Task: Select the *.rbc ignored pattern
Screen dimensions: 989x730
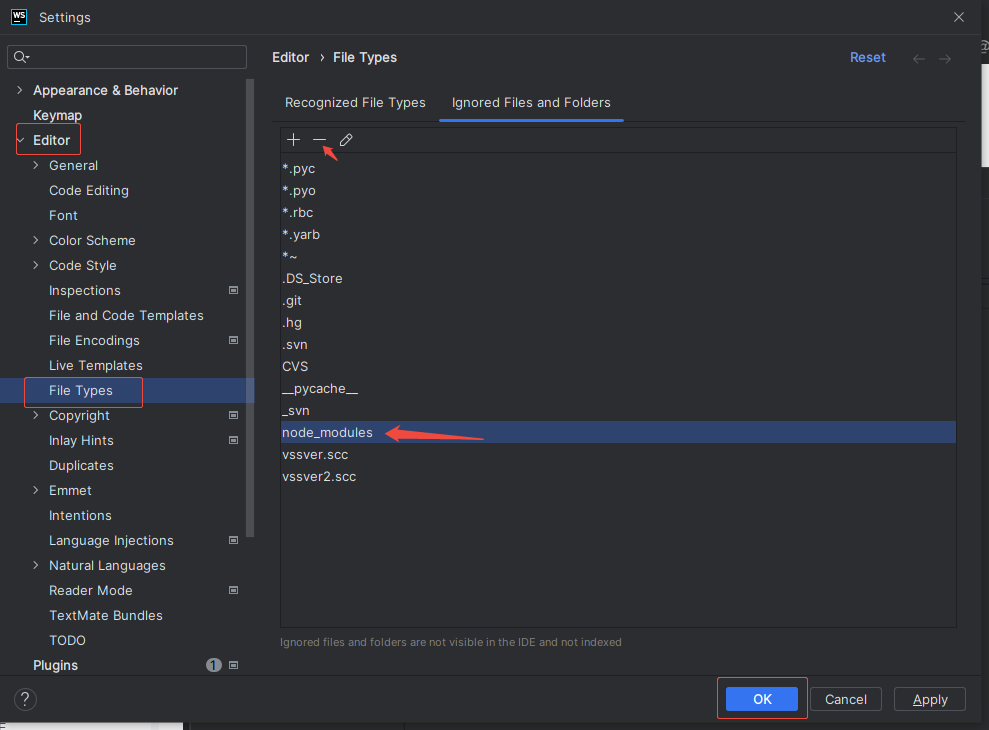Action: [618, 213]
